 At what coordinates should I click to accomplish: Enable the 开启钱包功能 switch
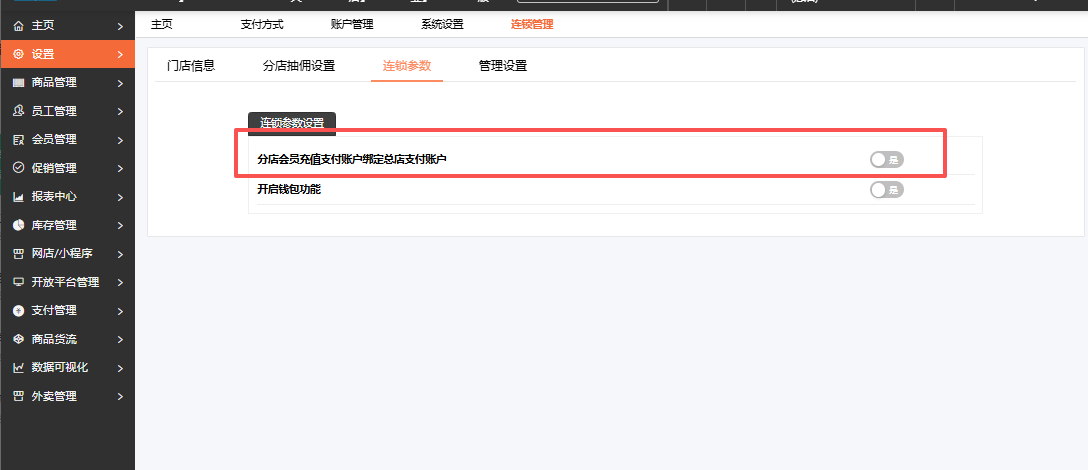pyautogui.click(x=886, y=189)
